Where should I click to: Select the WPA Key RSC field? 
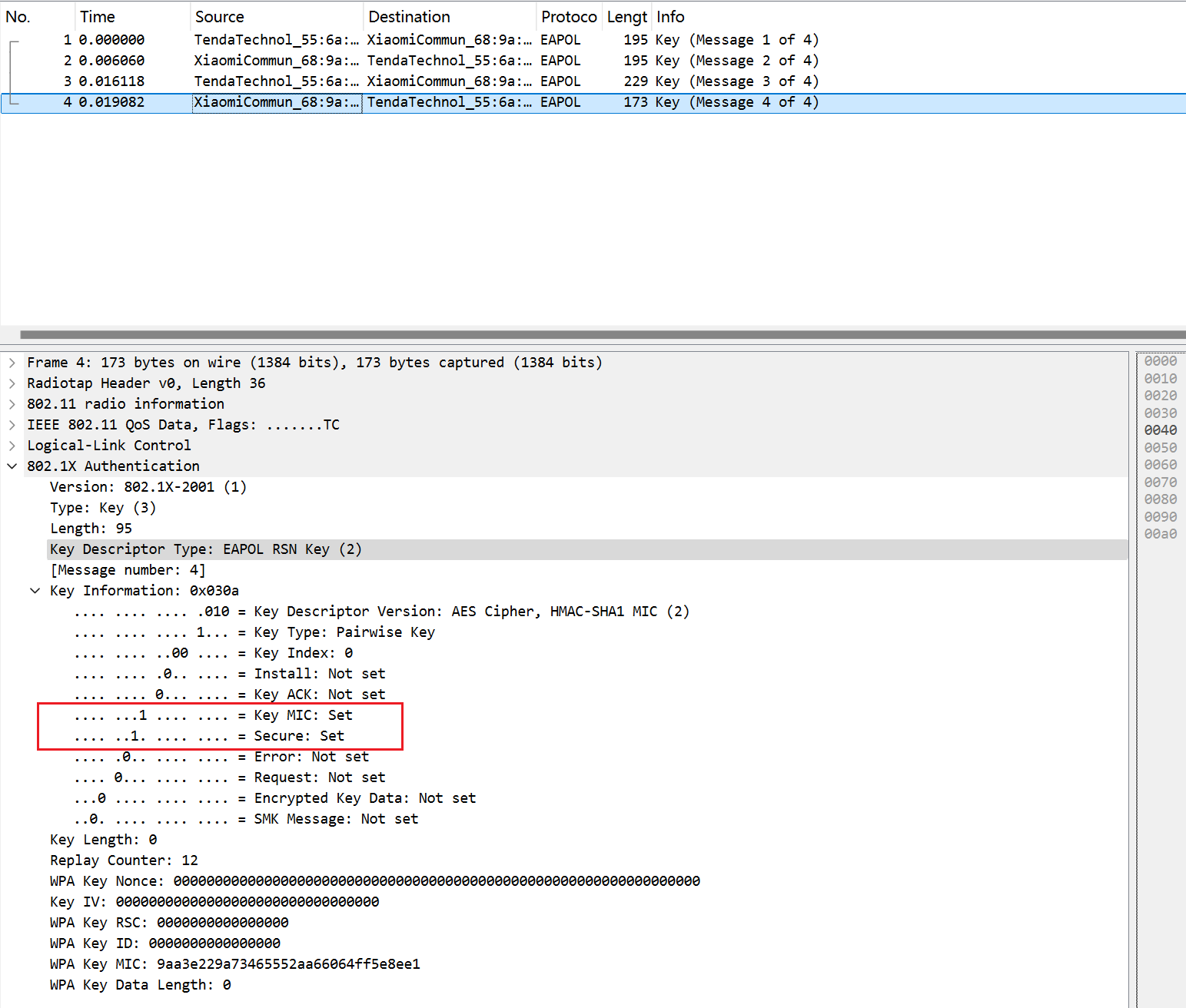(169, 923)
